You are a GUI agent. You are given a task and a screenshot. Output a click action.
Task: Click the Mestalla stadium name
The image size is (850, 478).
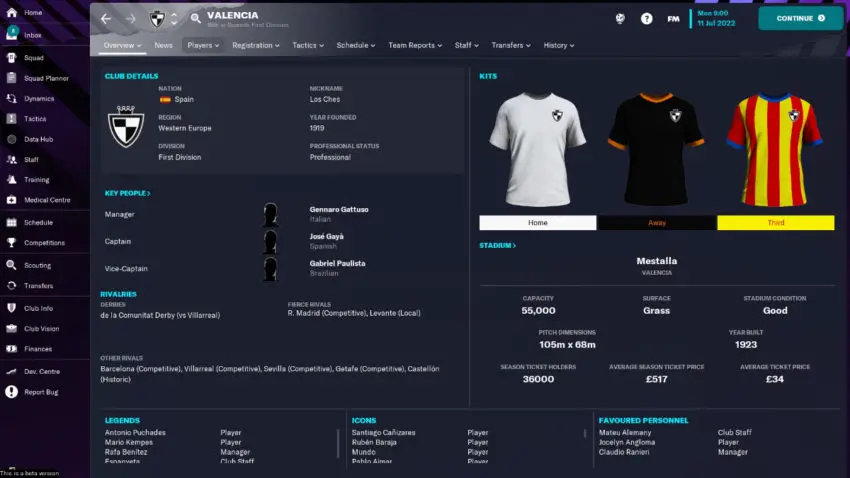[656, 261]
